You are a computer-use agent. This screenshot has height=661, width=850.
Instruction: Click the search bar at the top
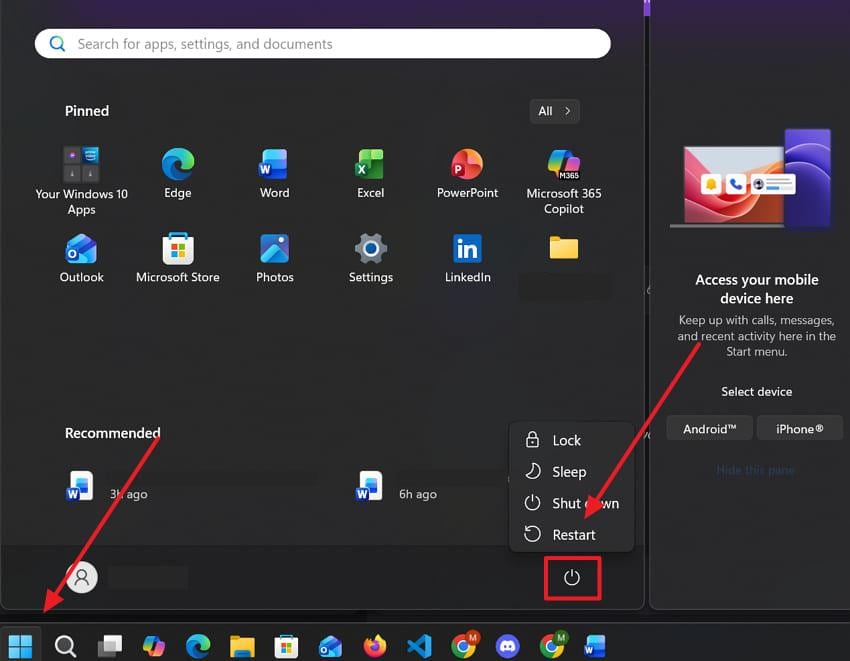[x=322, y=43]
